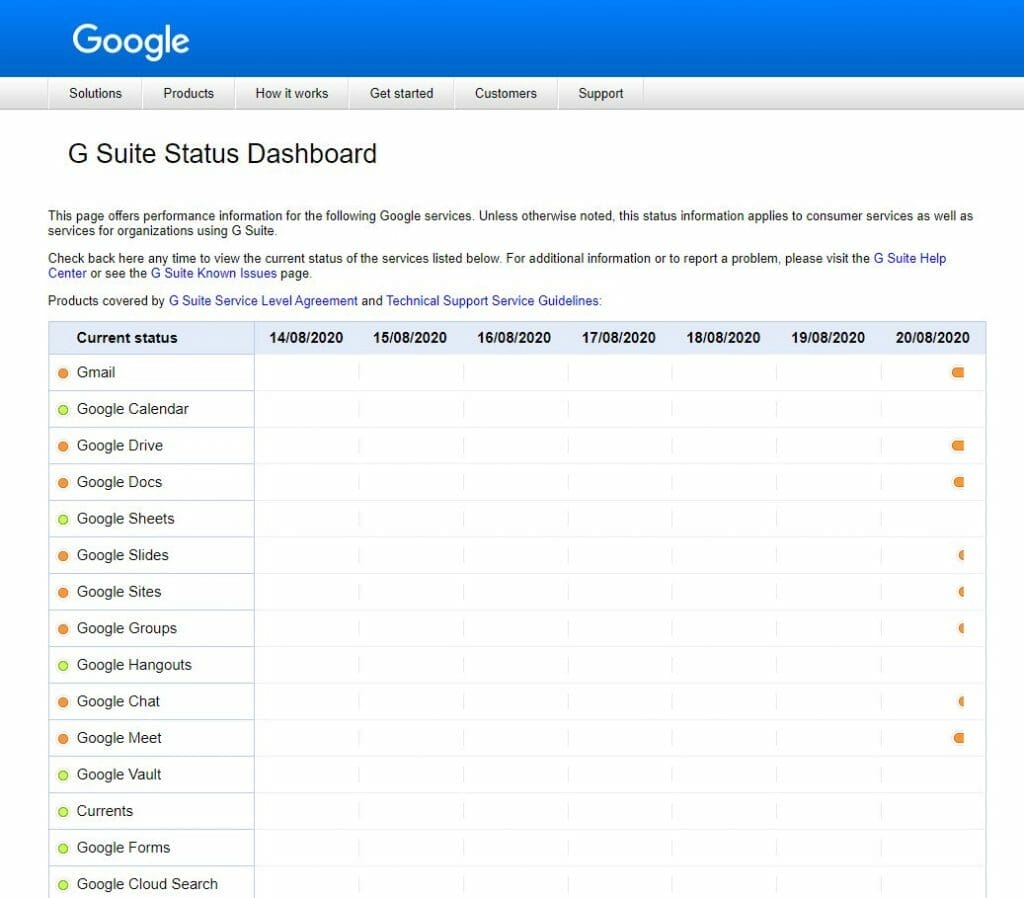Click the green status dot beside Google Calendar
The image size is (1024, 898).
point(62,409)
